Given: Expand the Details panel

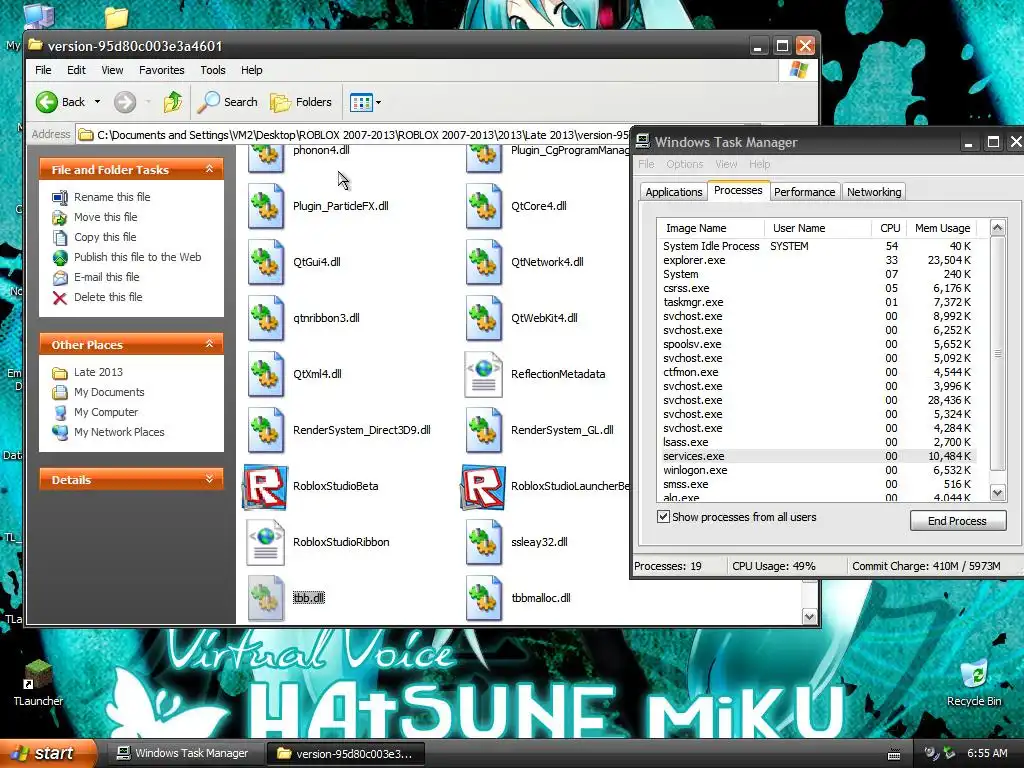Looking at the screenshot, I should pyautogui.click(x=209, y=479).
